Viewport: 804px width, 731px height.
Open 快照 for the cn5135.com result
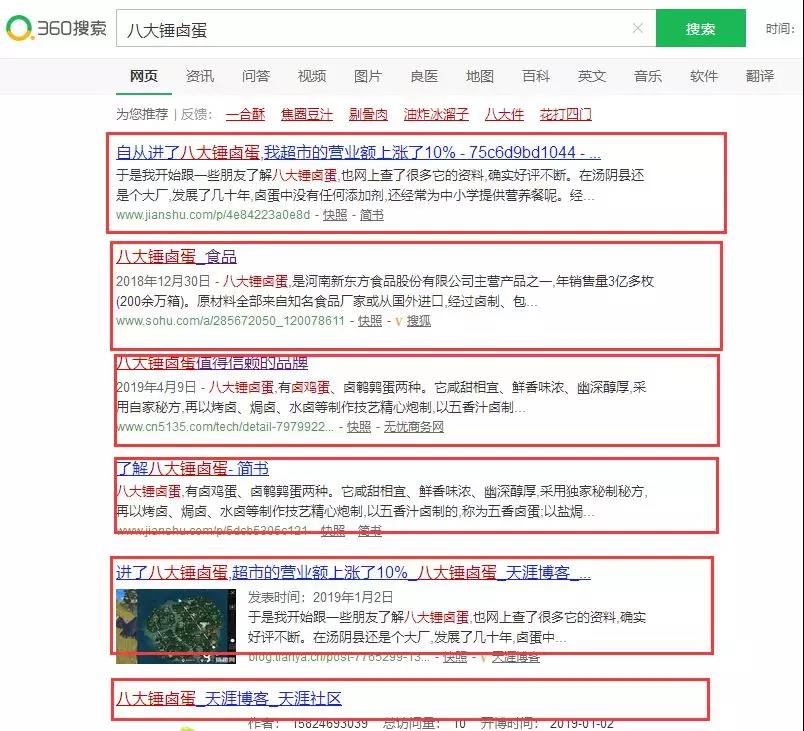(x=359, y=427)
